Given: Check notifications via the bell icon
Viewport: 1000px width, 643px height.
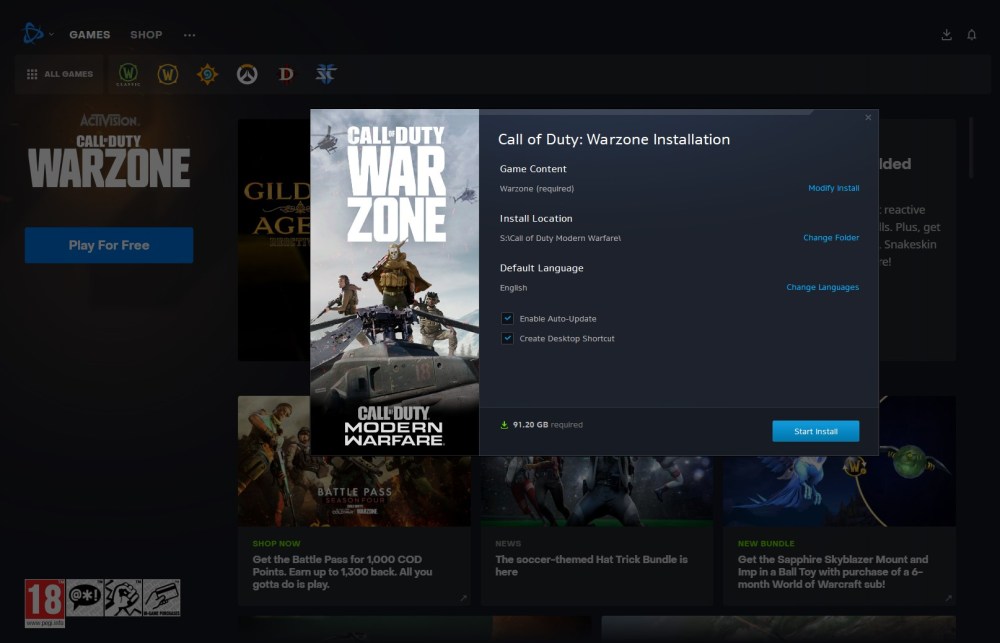Looking at the screenshot, I should pos(971,34).
